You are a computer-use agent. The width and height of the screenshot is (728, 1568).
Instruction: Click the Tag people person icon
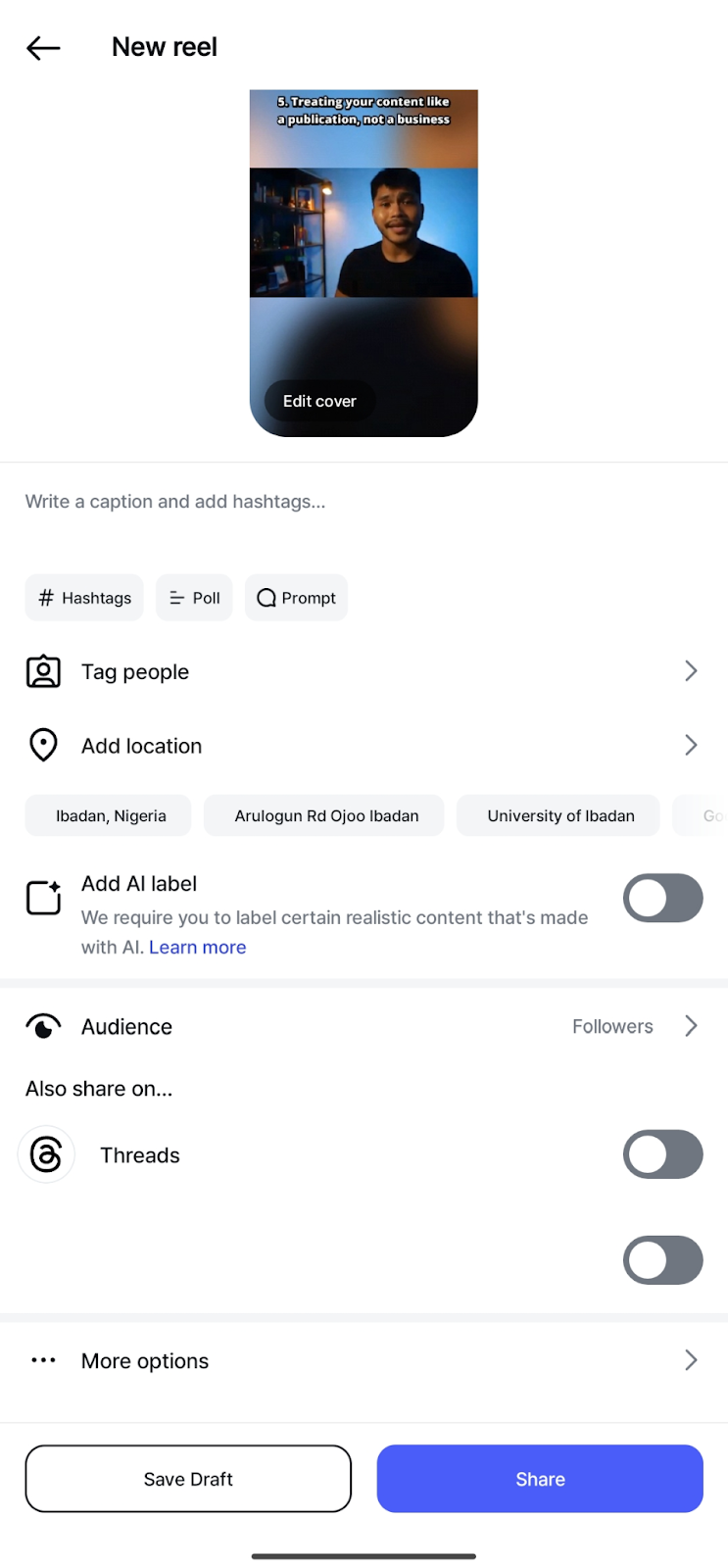pyautogui.click(x=43, y=672)
